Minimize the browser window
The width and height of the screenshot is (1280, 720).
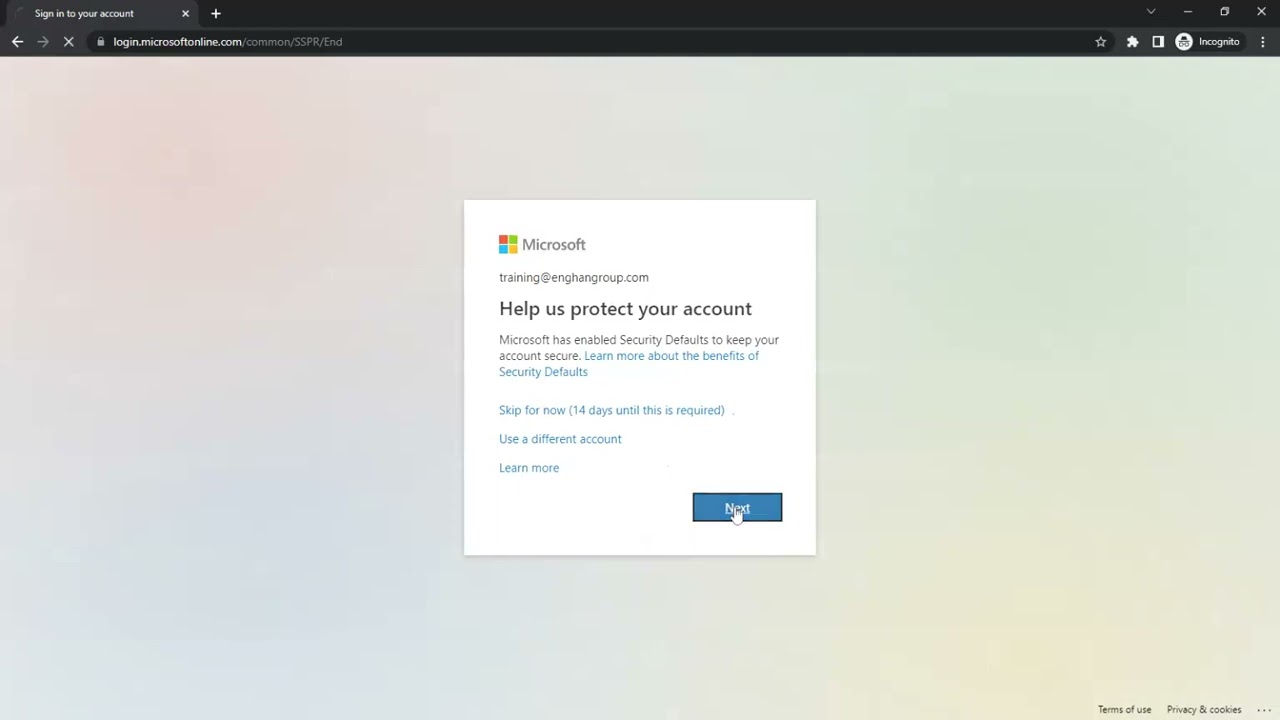pos(1188,12)
